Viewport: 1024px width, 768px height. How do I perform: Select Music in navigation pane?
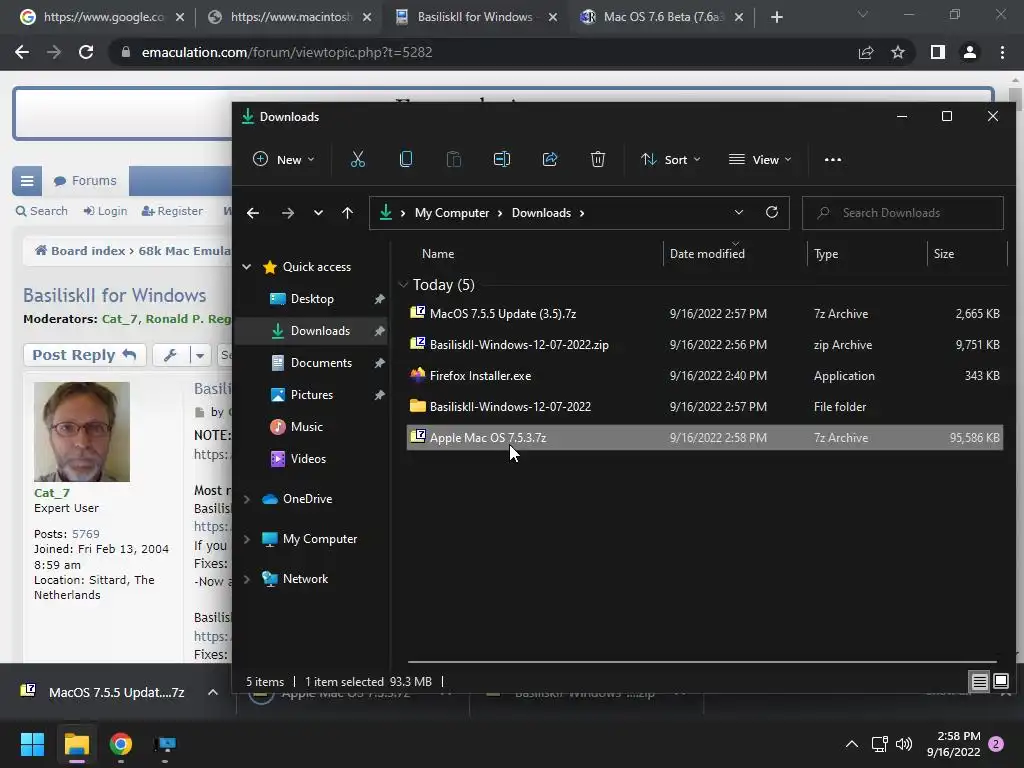(306, 427)
